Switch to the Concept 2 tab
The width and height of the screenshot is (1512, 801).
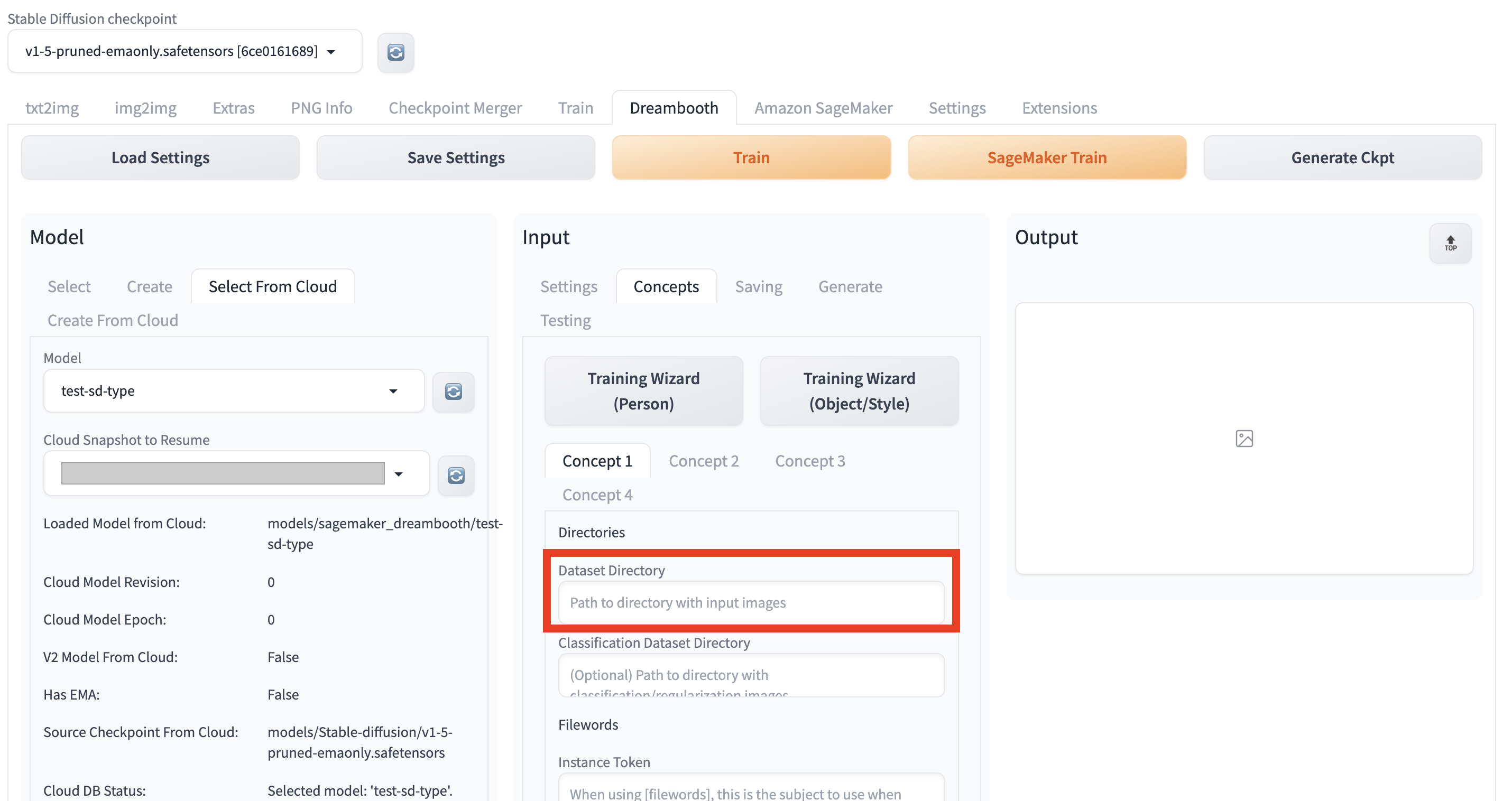[x=703, y=461]
